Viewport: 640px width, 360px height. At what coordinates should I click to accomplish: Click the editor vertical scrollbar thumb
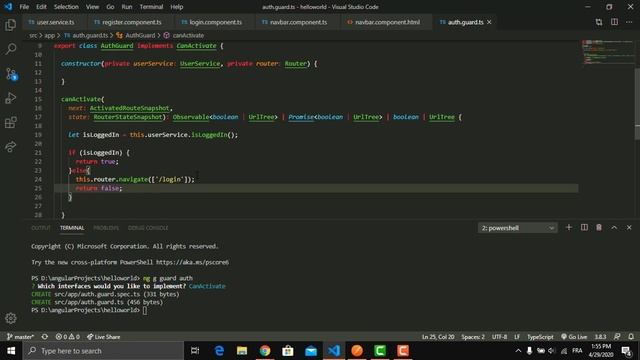(637, 104)
